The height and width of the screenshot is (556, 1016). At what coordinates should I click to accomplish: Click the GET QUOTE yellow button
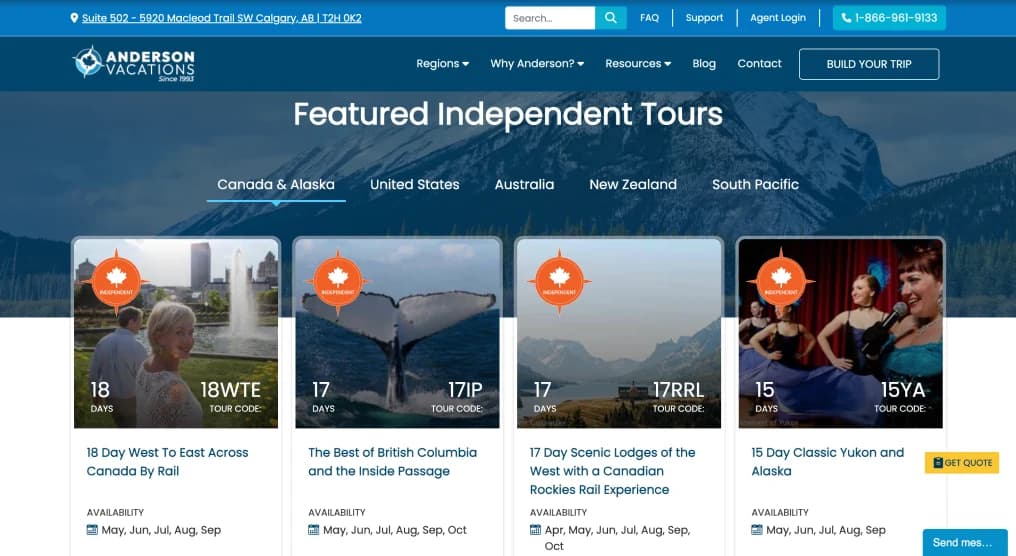click(x=962, y=463)
